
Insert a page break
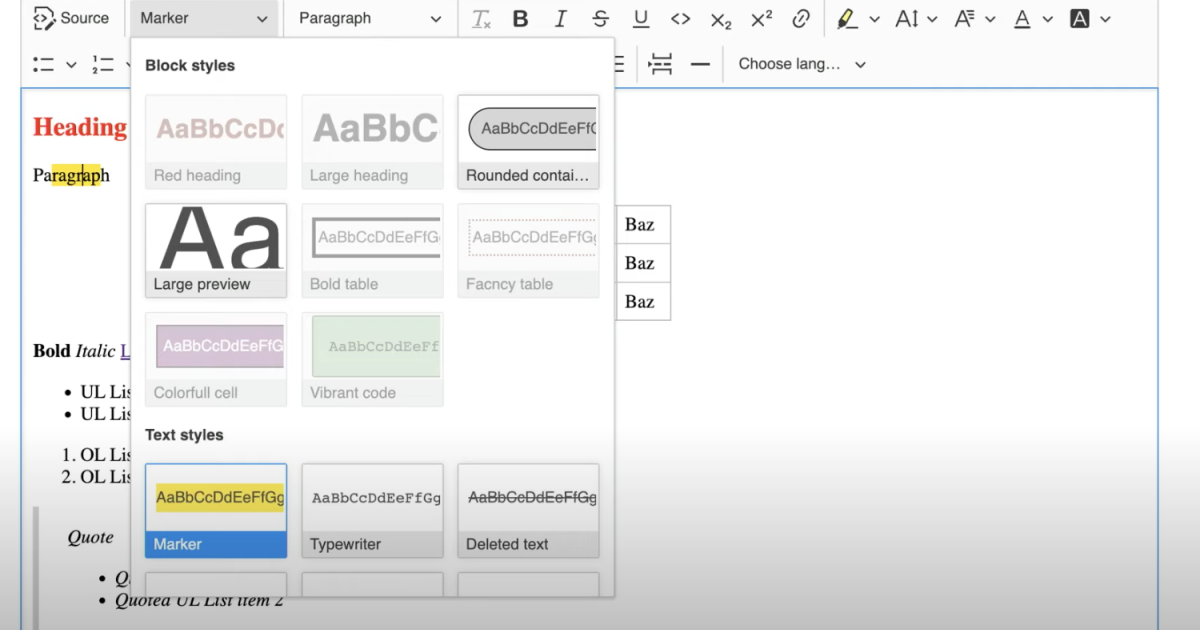pyautogui.click(x=660, y=64)
